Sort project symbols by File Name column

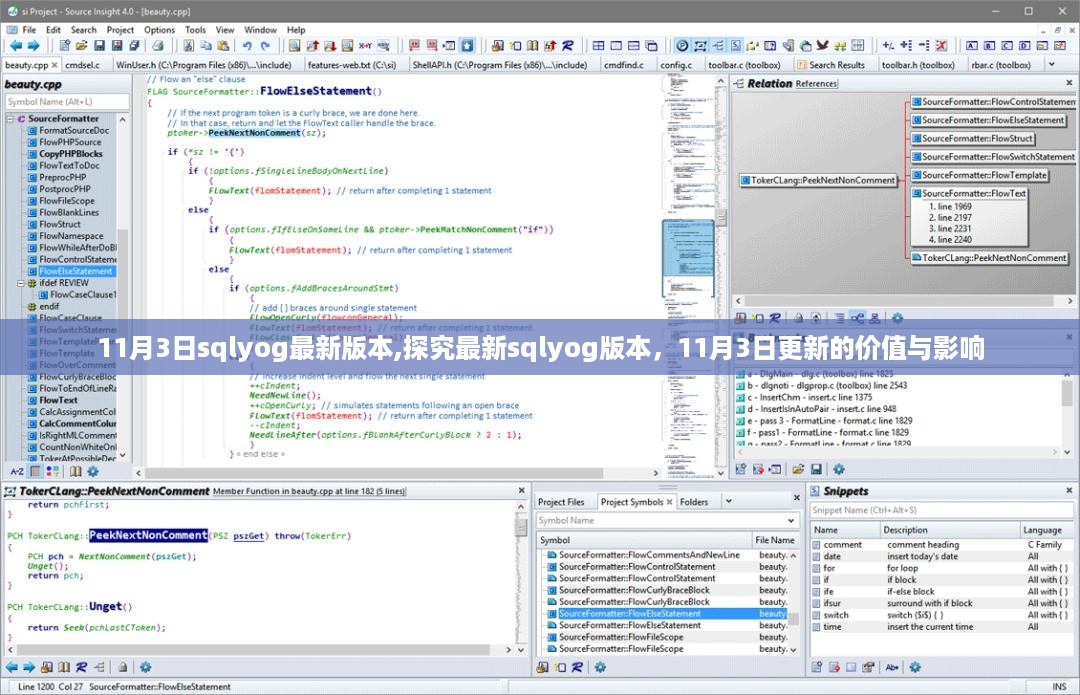pyautogui.click(x=775, y=540)
